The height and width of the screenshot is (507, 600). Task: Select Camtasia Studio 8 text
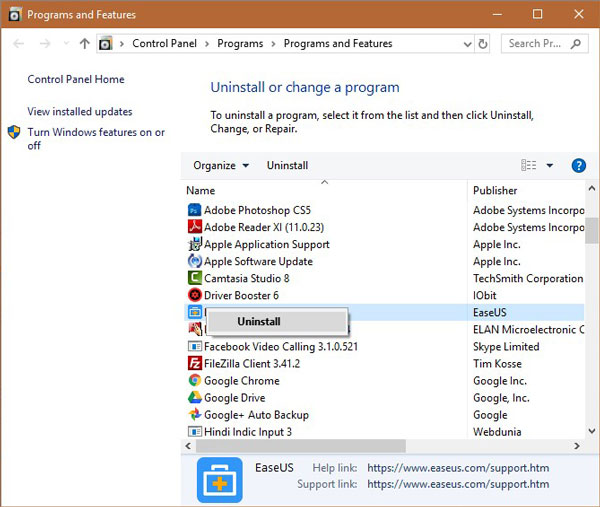pyautogui.click(x=247, y=278)
